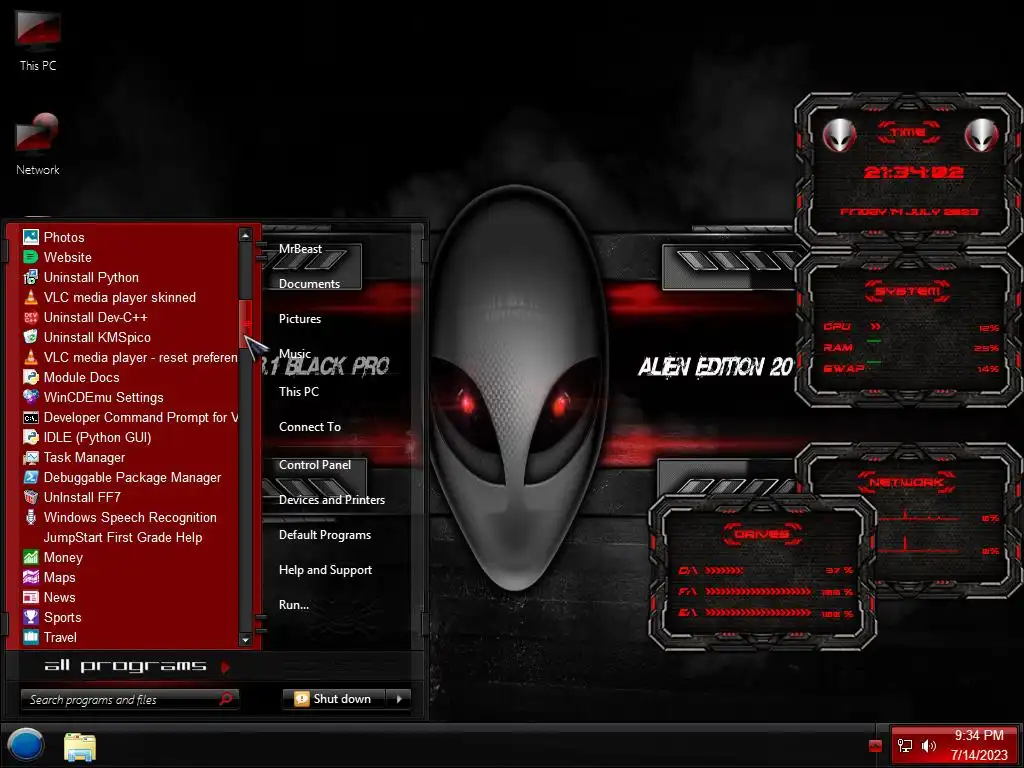The image size is (1024, 768).
Task: Click program list scroll up arrow
Action: coord(246,235)
